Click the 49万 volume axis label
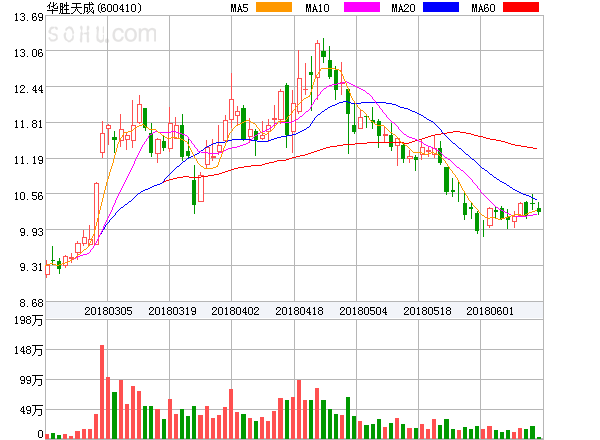The image size is (600, 440). [32, 411]
